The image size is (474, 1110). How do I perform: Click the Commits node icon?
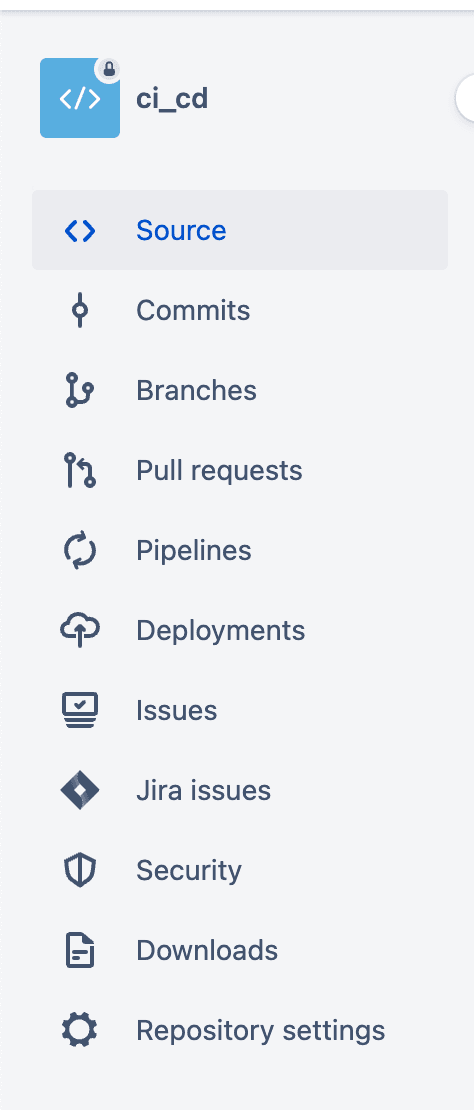80,310
